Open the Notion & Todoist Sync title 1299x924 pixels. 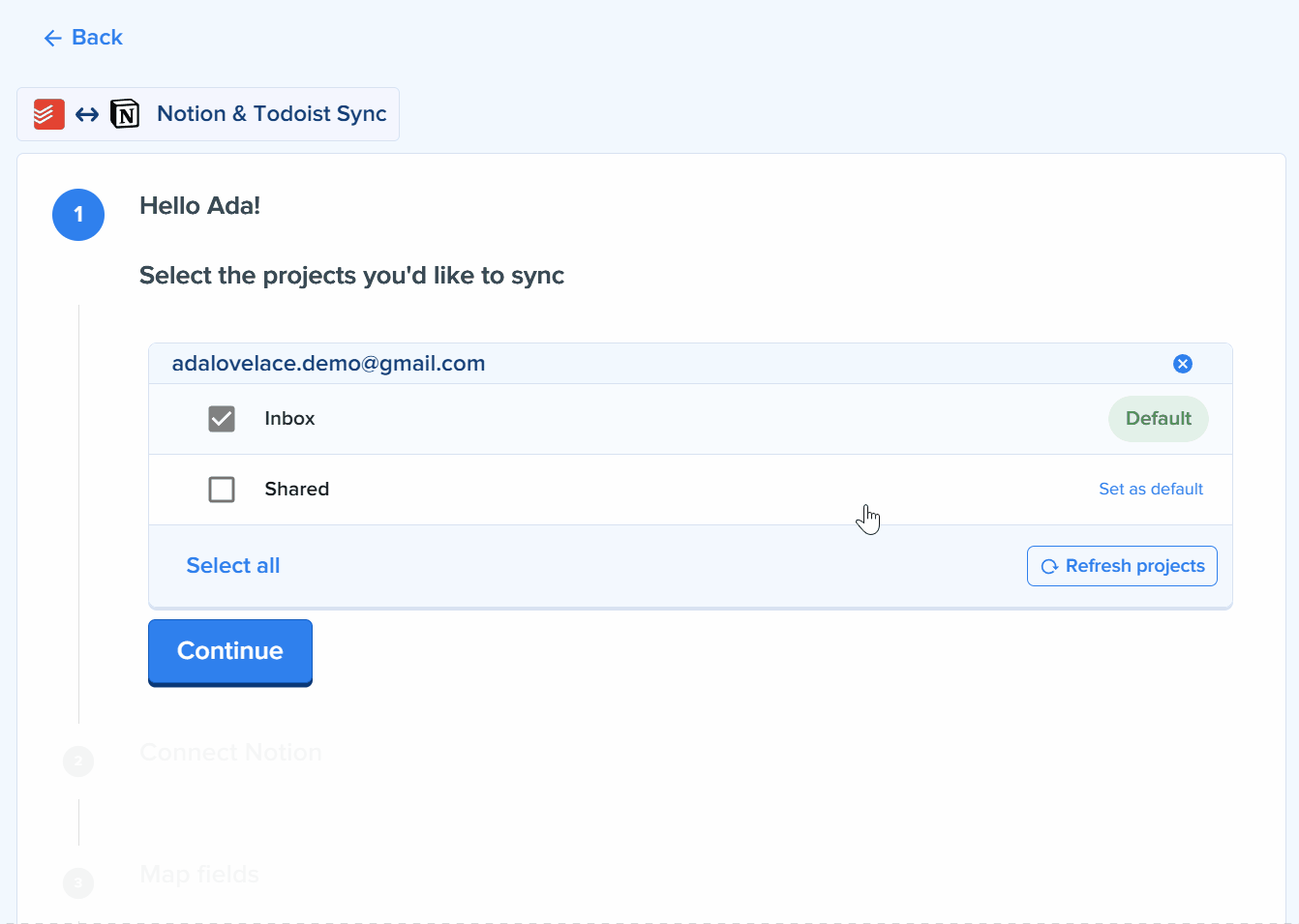(272, 114)
